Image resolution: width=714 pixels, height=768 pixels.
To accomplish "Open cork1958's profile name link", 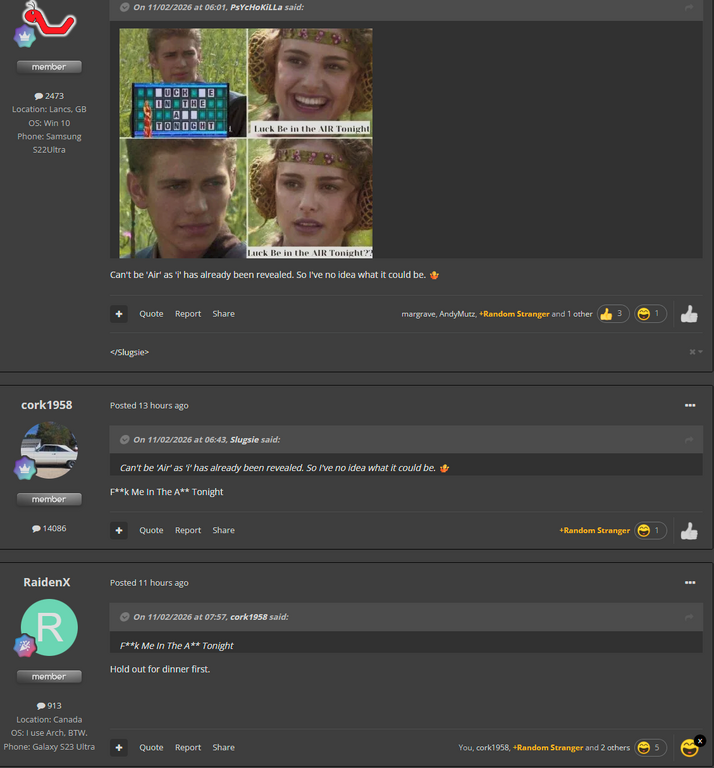I will click(x=47, y=405).
